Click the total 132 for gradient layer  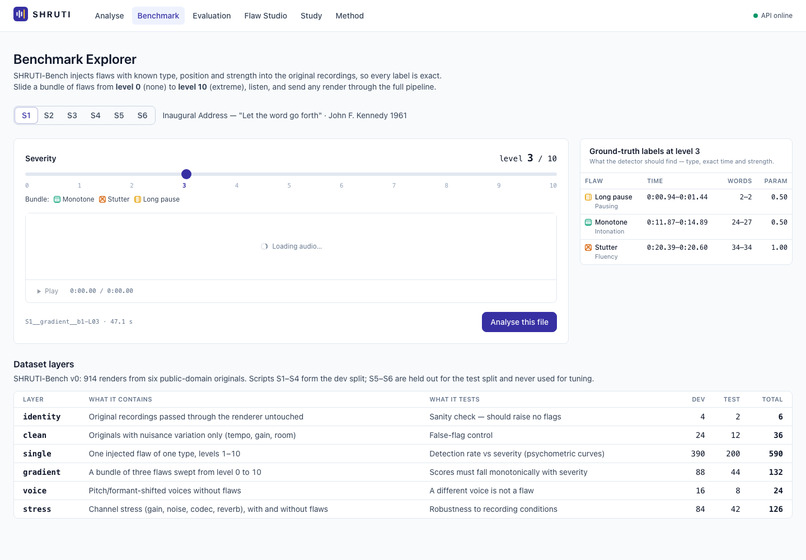click(x=776, y=472)
